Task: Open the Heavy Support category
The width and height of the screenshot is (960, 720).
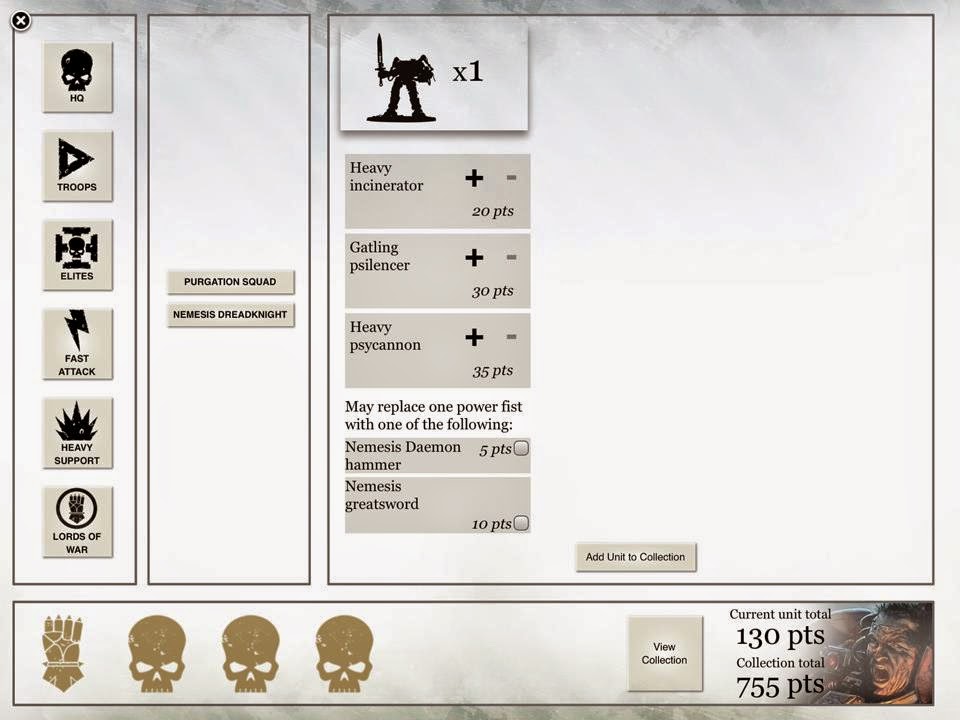Action: pos(77,433)
